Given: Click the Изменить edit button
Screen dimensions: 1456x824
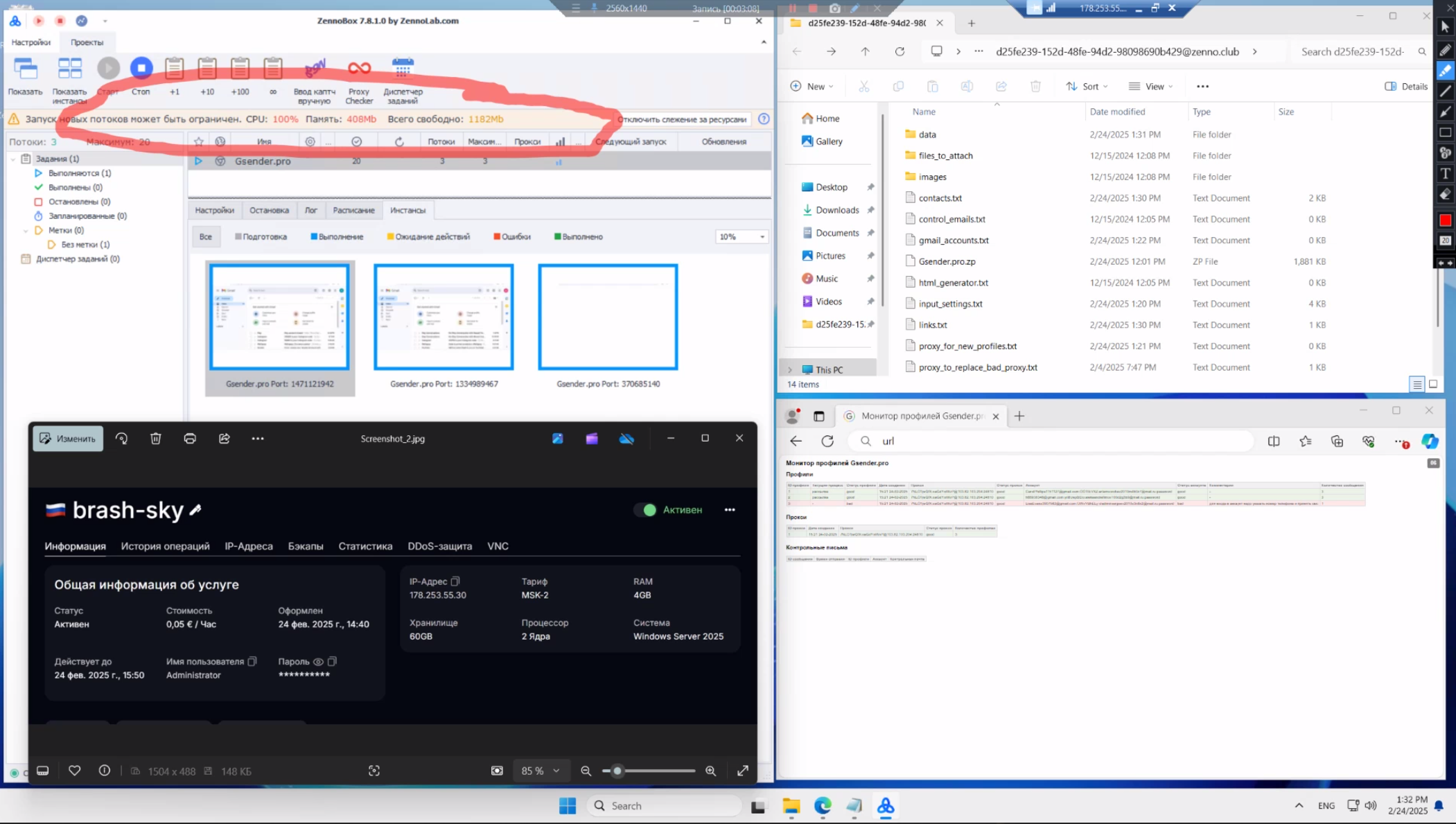Looking at the screenshot, I should coord(68,439).
